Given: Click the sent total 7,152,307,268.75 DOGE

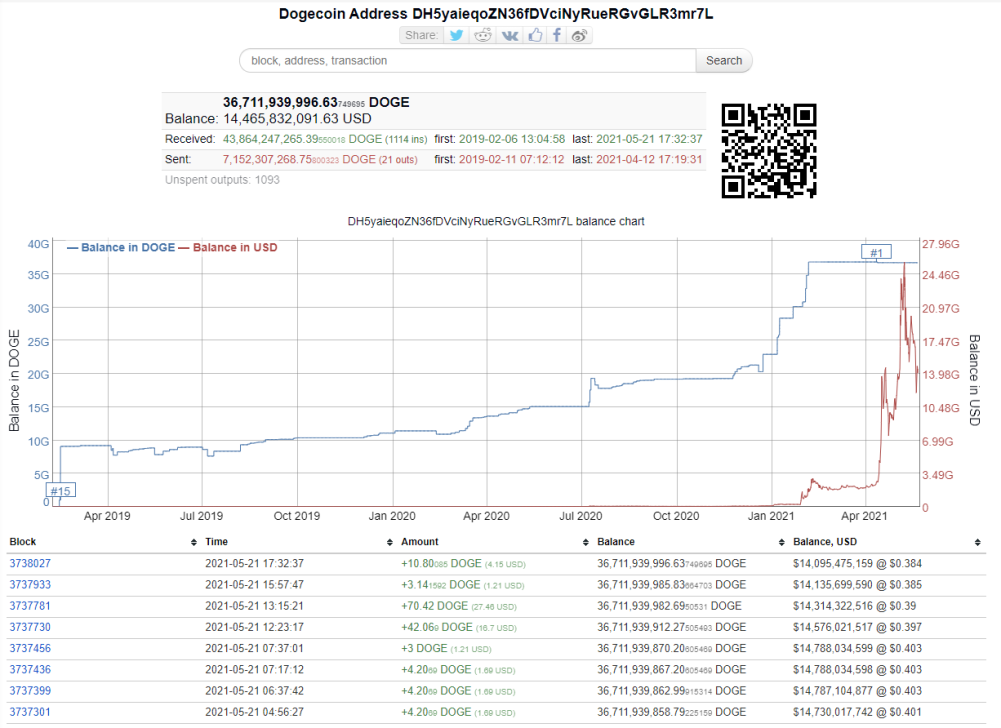Looking at the screenshot, I should (299, 159).
